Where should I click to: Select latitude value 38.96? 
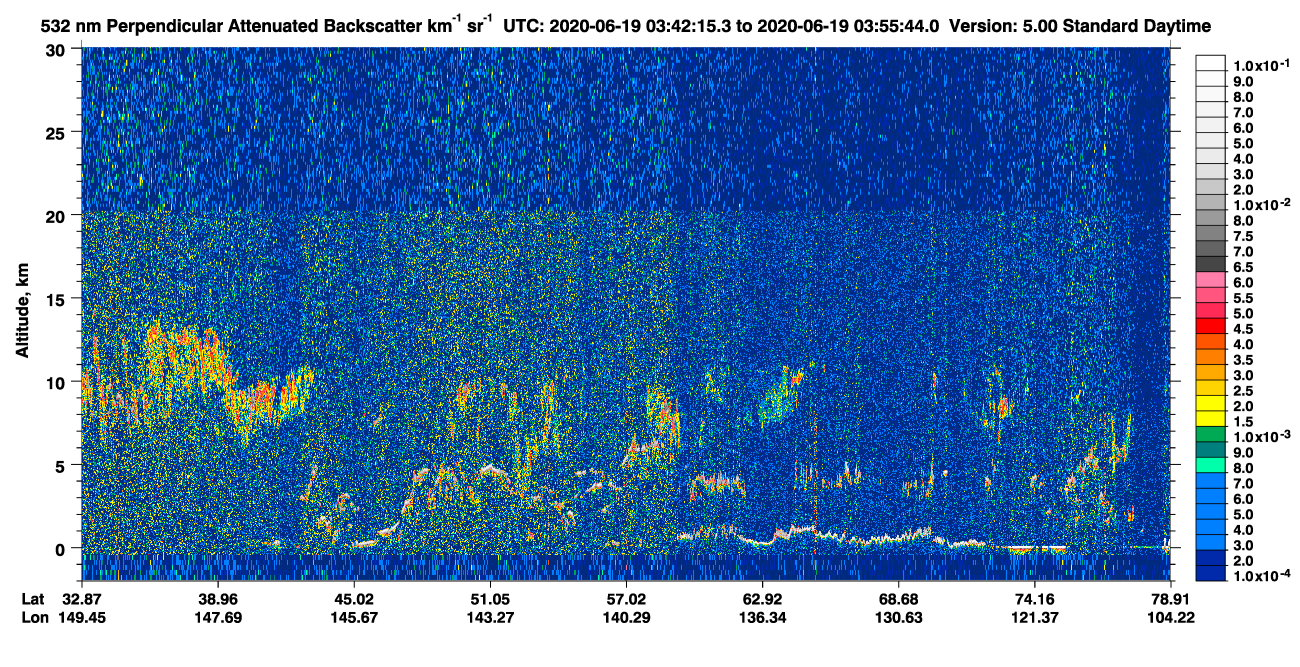(x=218, y=599)
